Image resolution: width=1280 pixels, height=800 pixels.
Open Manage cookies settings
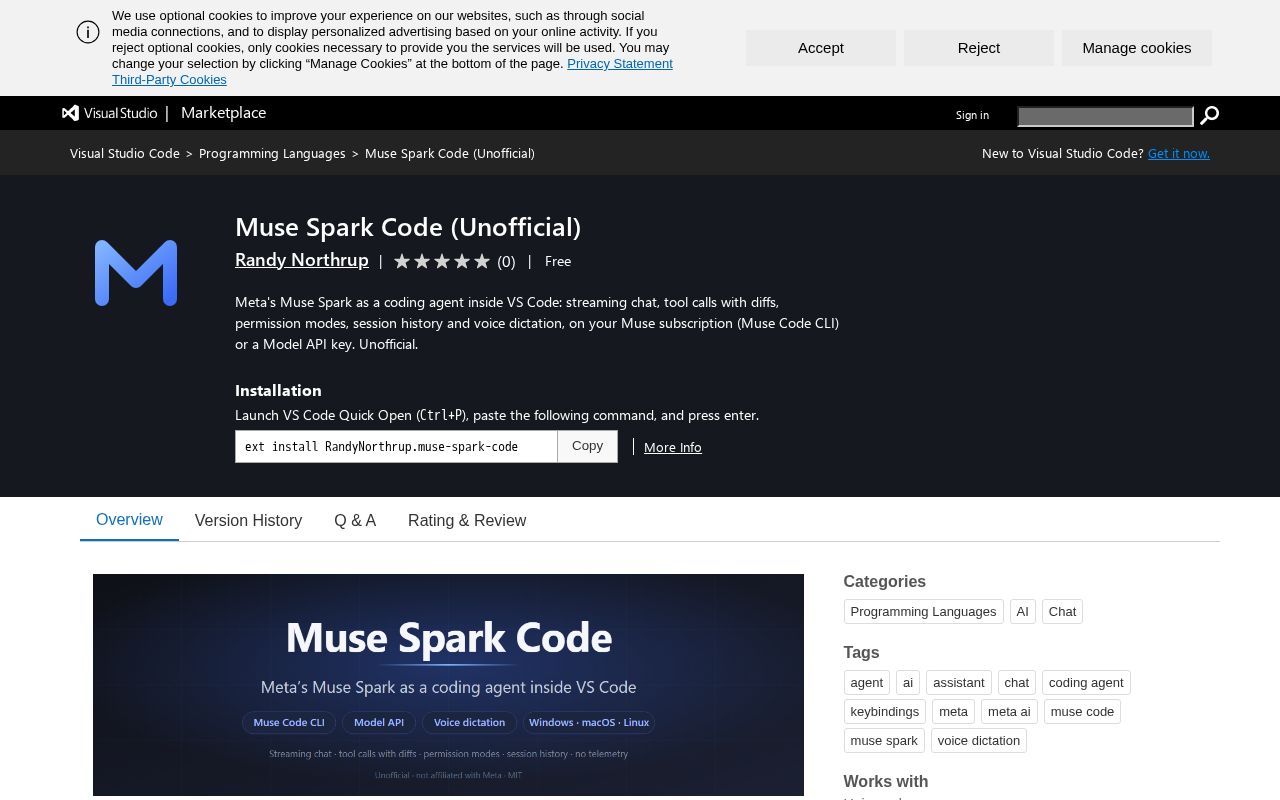[1137, 48]
